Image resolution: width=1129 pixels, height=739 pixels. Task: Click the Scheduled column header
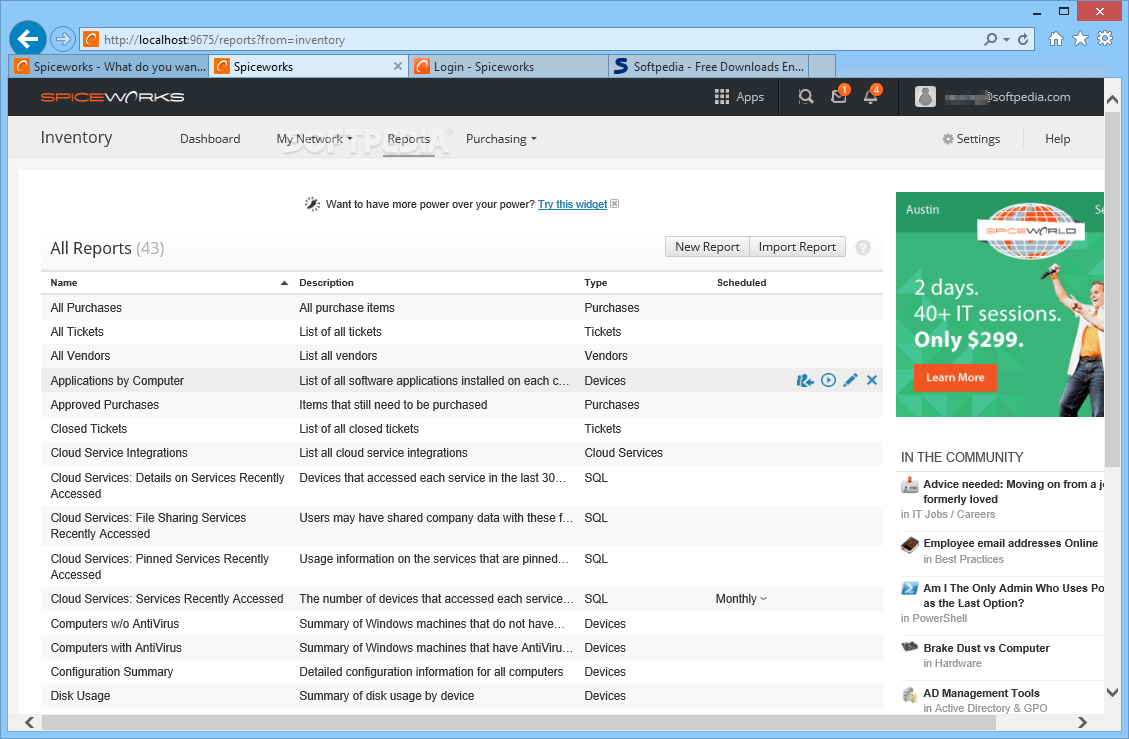click(741, 282)
